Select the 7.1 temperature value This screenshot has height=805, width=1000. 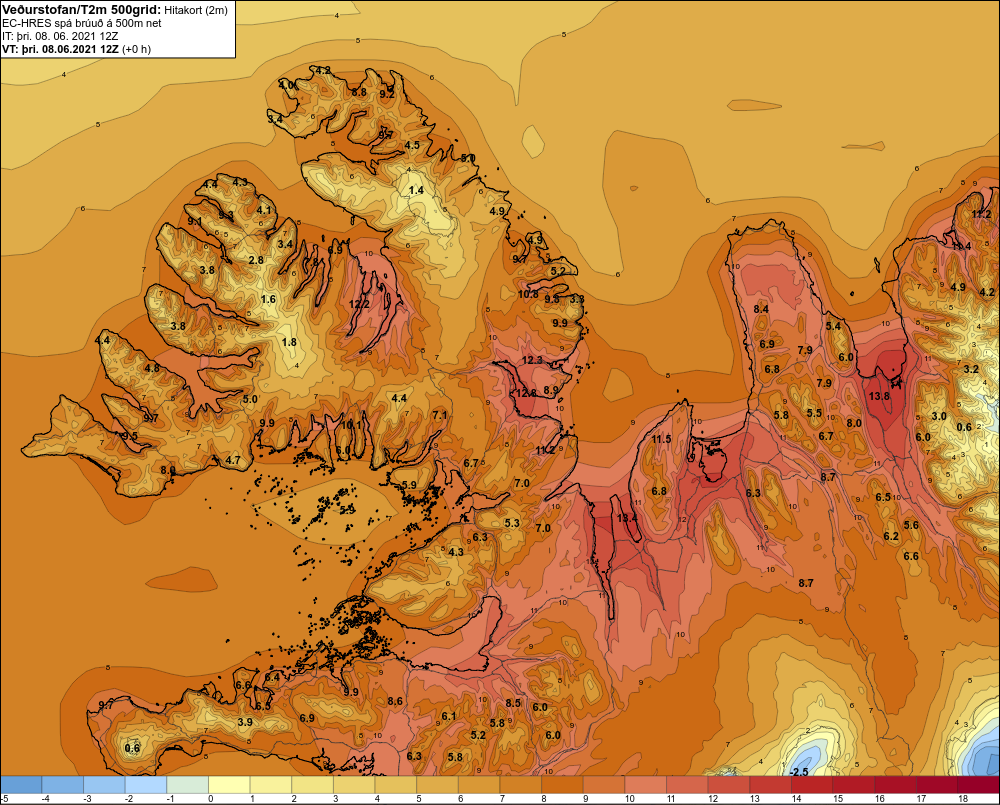[439, 415]
